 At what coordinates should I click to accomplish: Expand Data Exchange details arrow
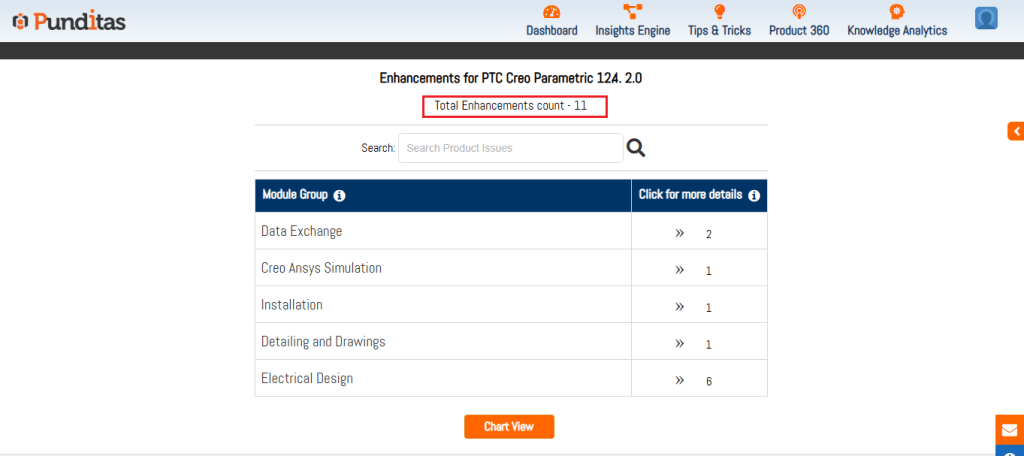click(x=679, y=232)
